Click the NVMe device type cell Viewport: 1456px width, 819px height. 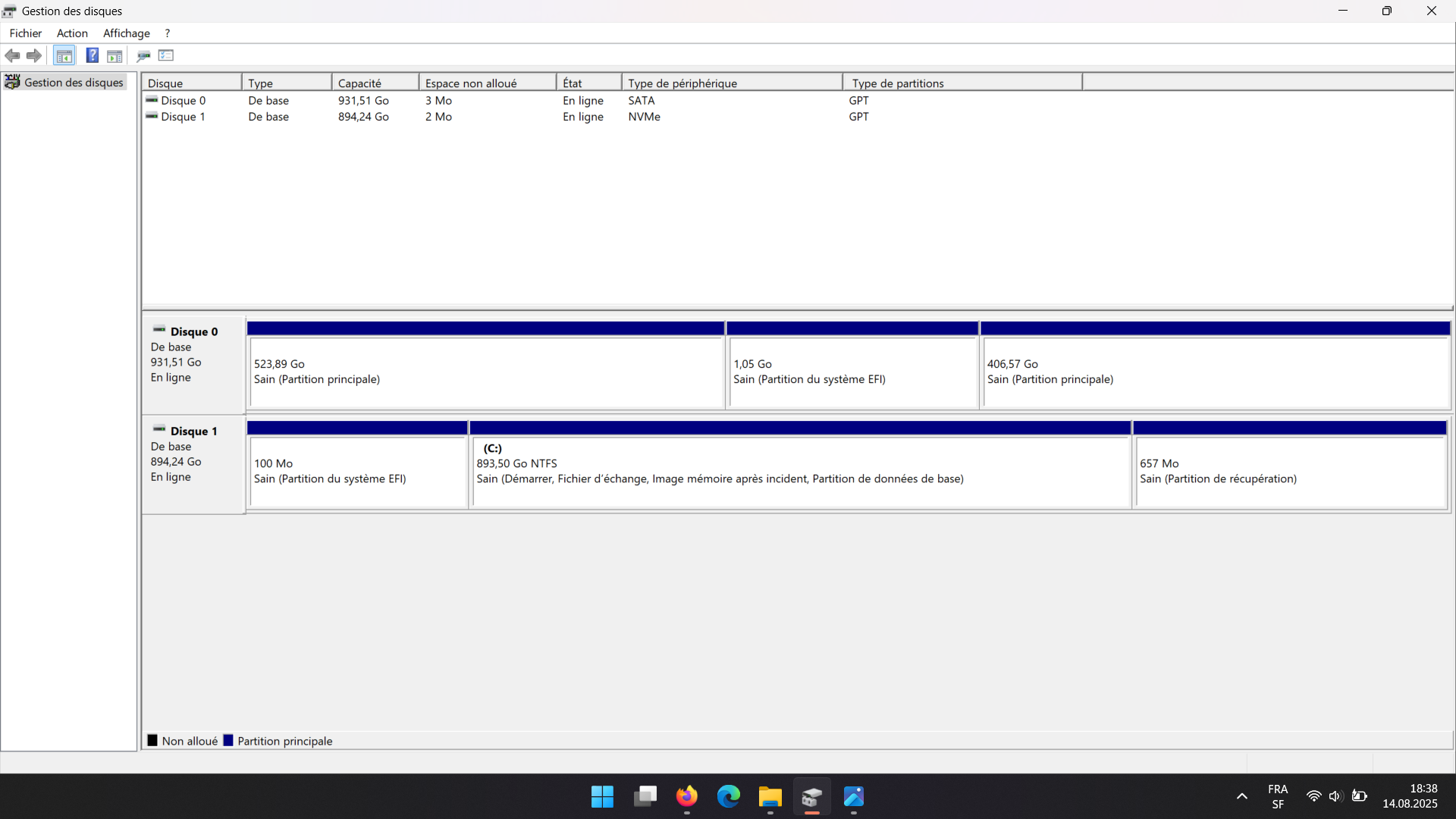click(644, 116)
